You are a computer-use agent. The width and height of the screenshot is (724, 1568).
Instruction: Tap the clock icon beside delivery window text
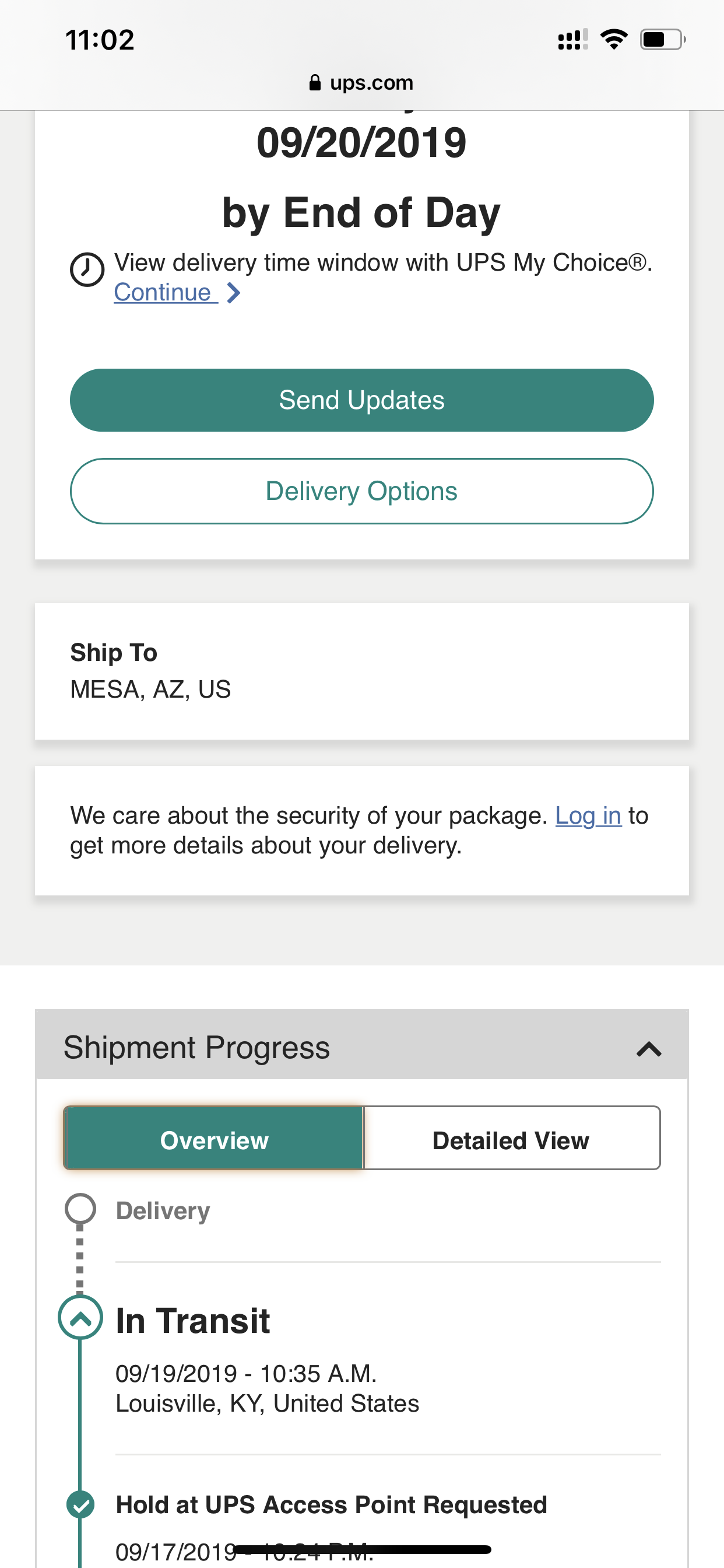point(87,269)
